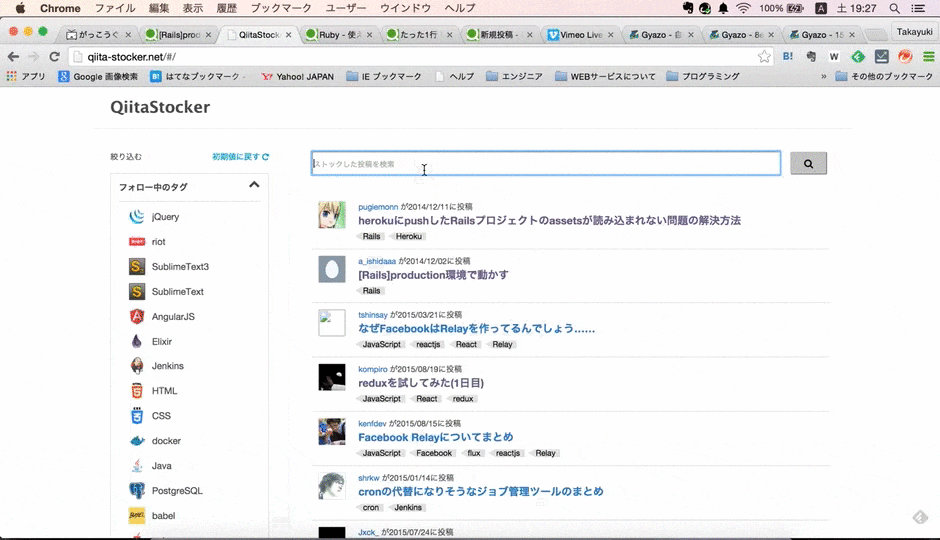Open the 編集 menu
The width and height of the screenshot is (940, 540).
pyautogui.click(x=159, y=8)
